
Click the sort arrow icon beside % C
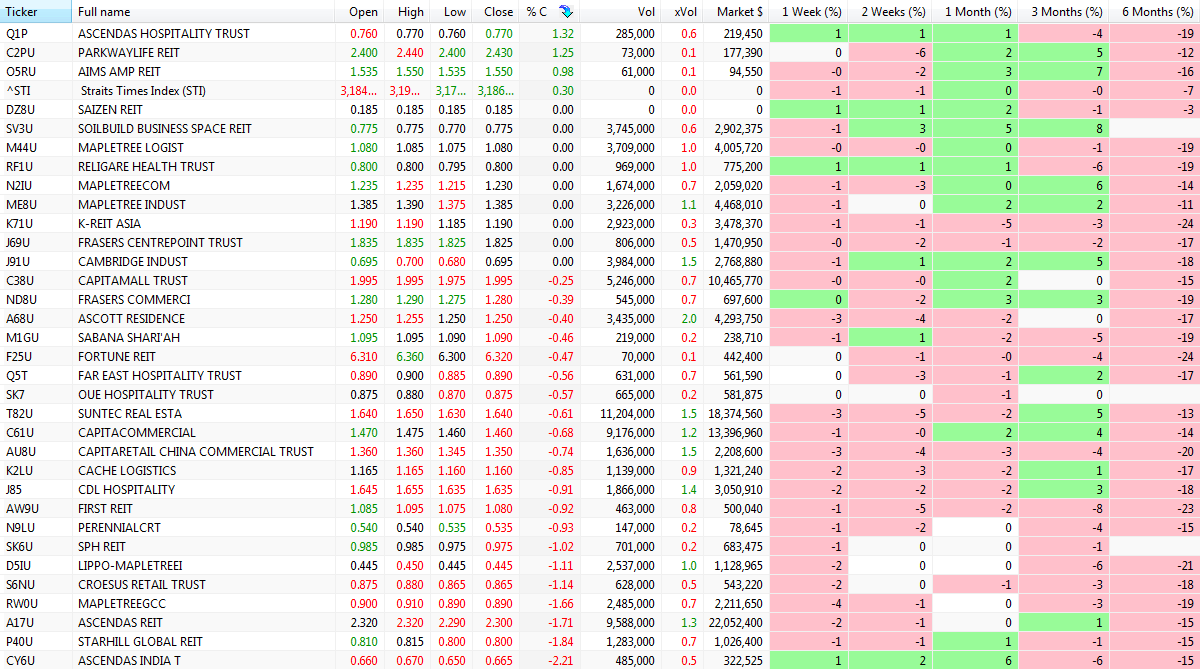566,11
